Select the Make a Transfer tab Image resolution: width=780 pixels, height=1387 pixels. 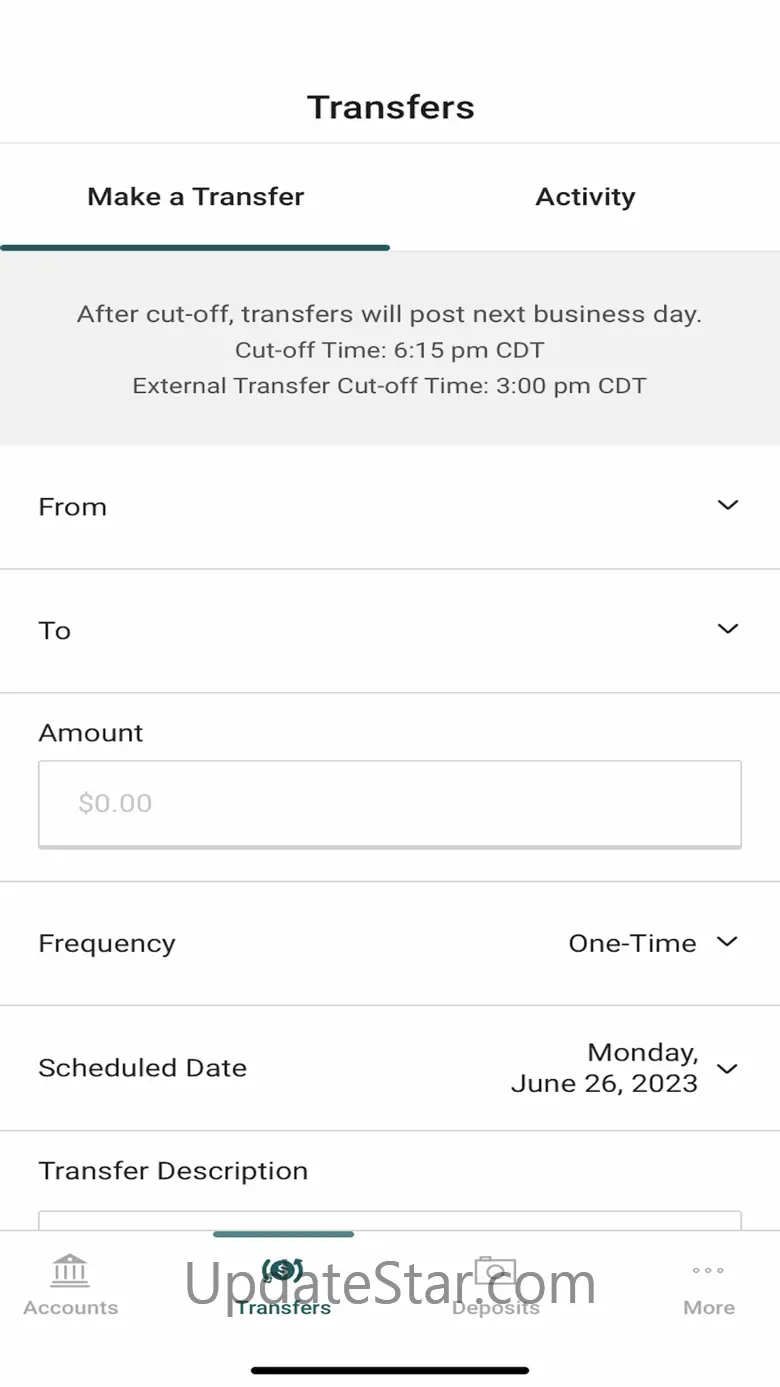pos(195,197)
